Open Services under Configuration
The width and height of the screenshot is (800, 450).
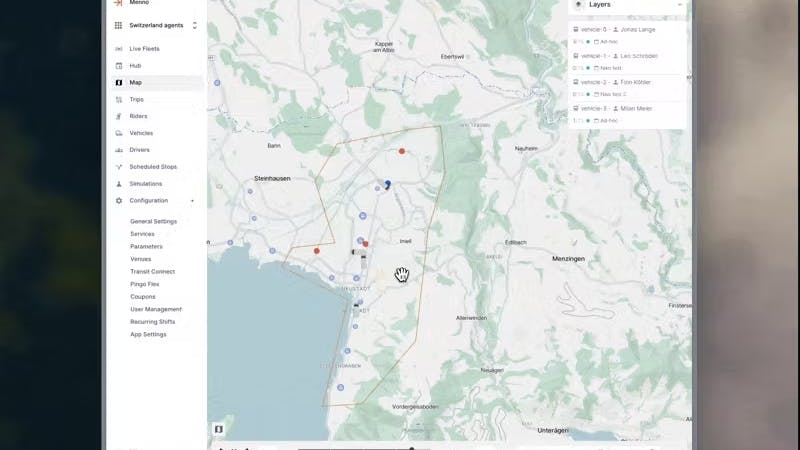point(142,234)
